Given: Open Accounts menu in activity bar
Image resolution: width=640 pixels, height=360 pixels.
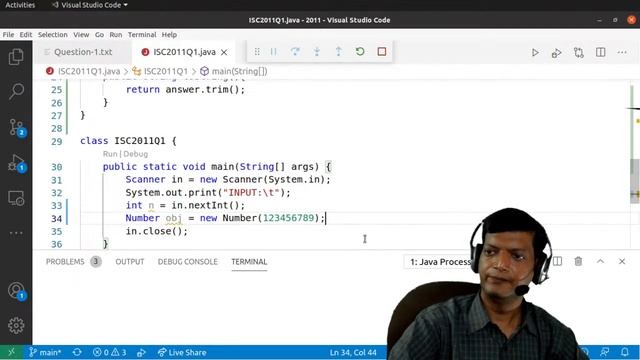Looking at the screenshot, I should point(17,291).
